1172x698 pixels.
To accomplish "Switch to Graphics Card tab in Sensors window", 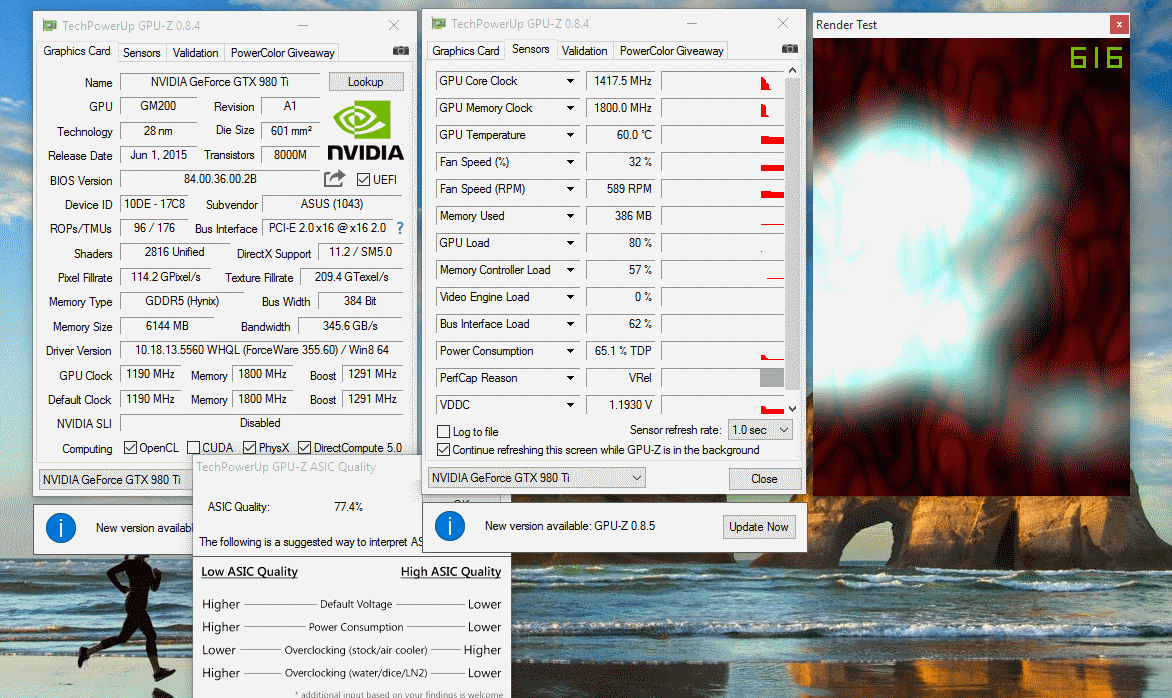I will click(x=466, y=50).
